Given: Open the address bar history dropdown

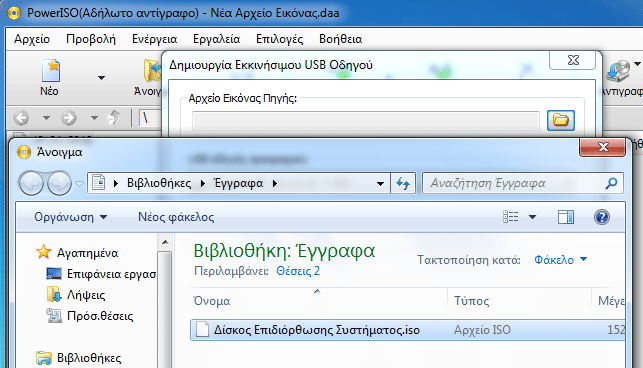Looking at the screenshot, I should point(380,183).
